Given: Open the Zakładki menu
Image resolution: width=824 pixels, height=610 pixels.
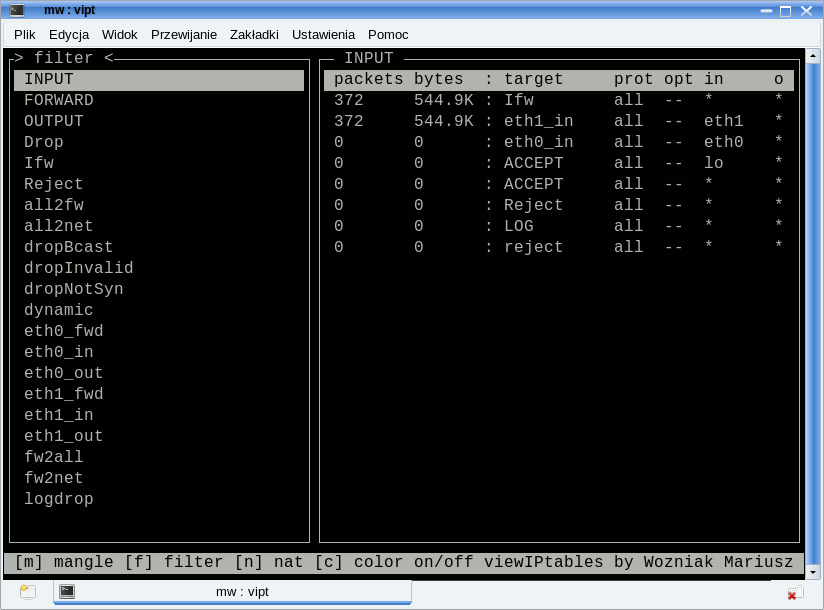Looking at the screenshot, I should [254, 34].
